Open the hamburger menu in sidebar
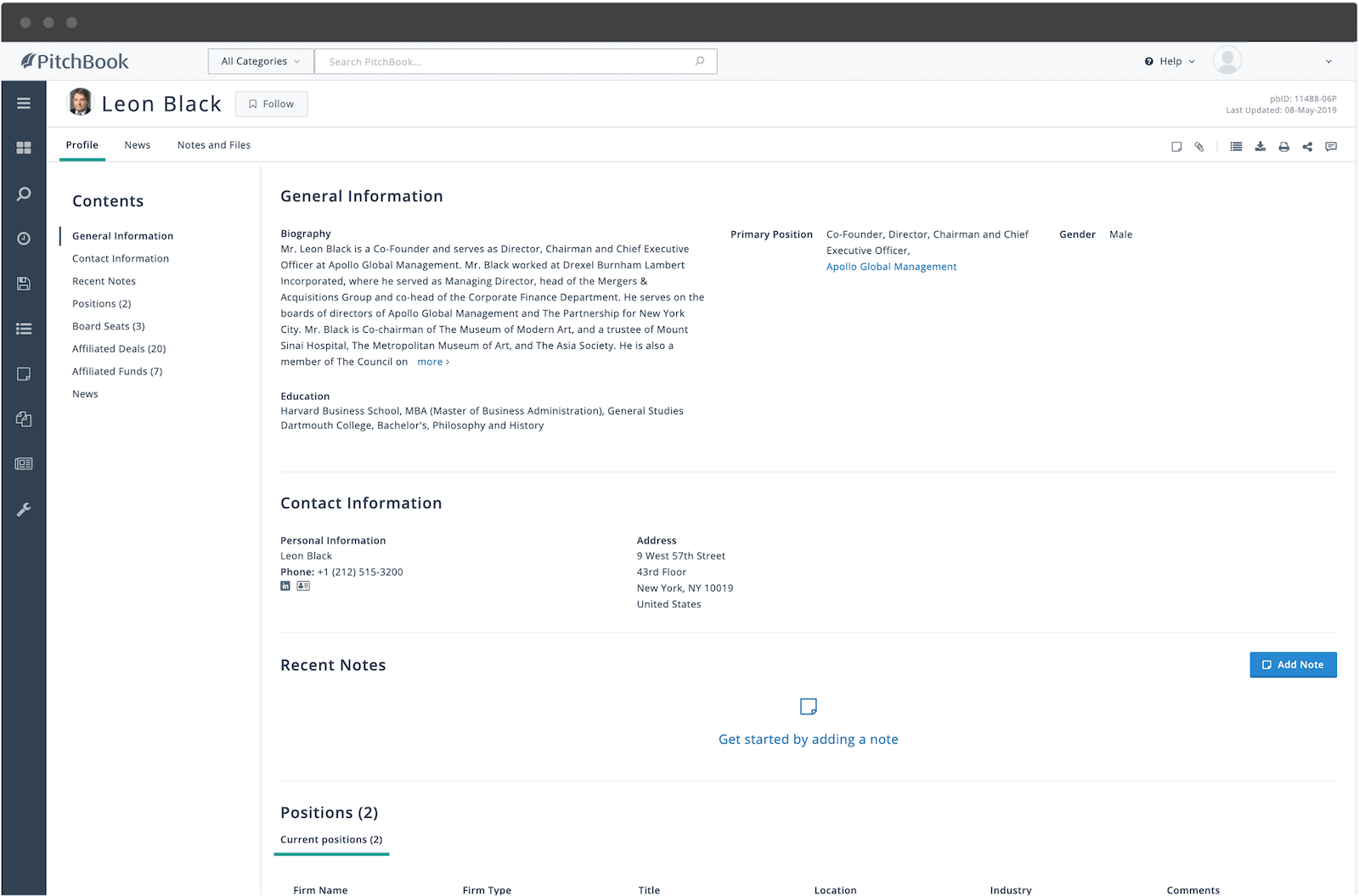Image resolution: width=1359 pixels, height=896 pixels. 24,103
